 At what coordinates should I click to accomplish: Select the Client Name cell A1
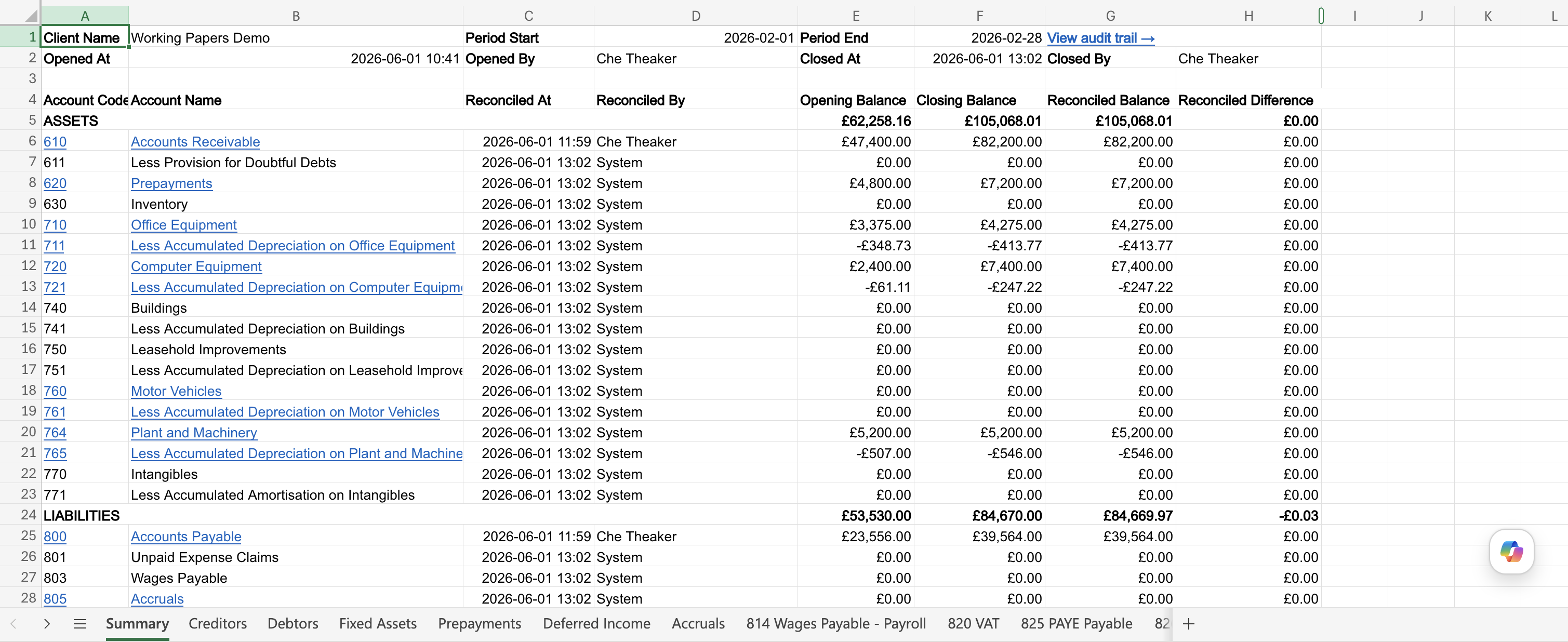85,36
